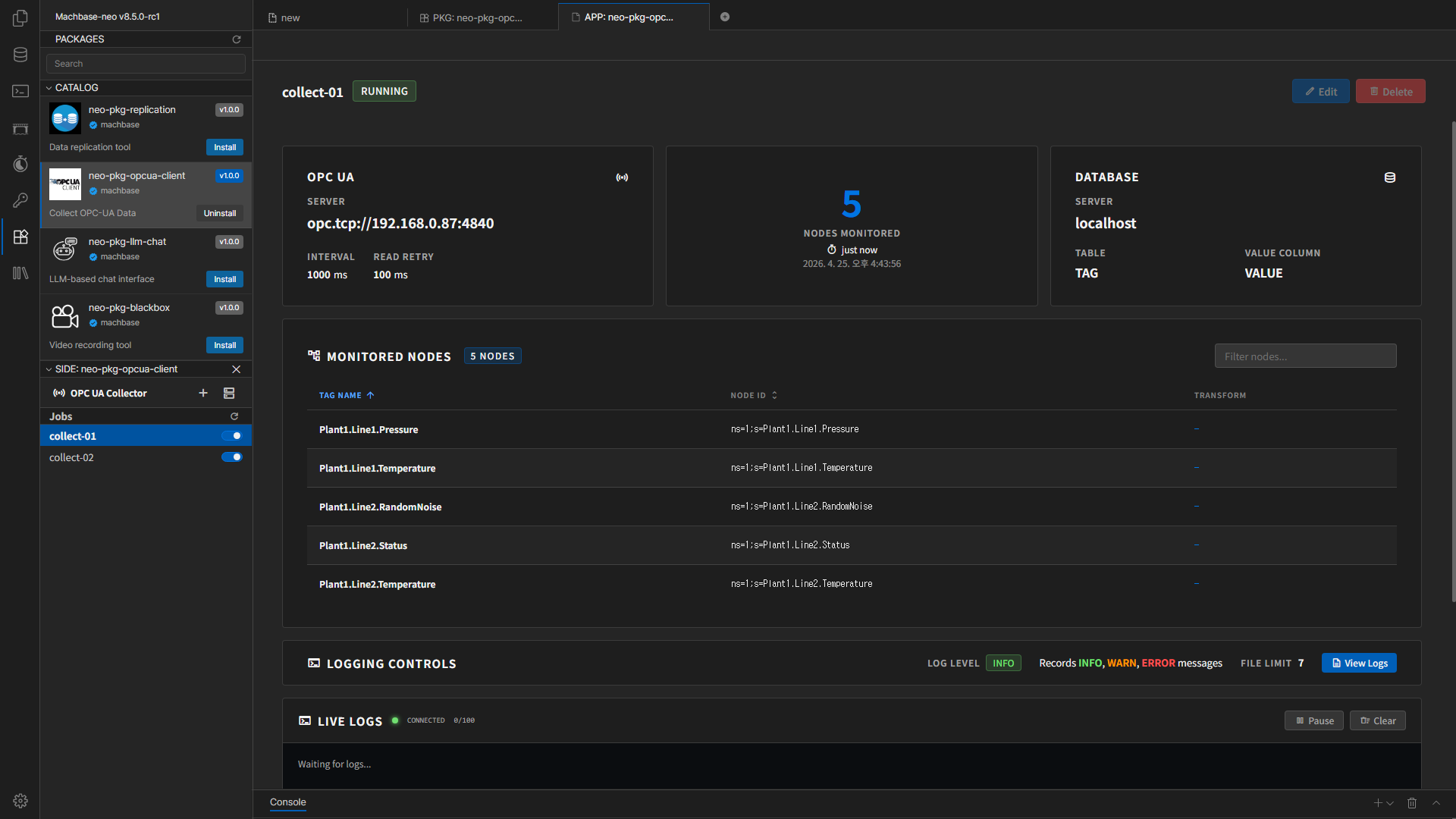
Task: Click Plant1.Line2.RandomNoise tag row
Action: [852, 507]
